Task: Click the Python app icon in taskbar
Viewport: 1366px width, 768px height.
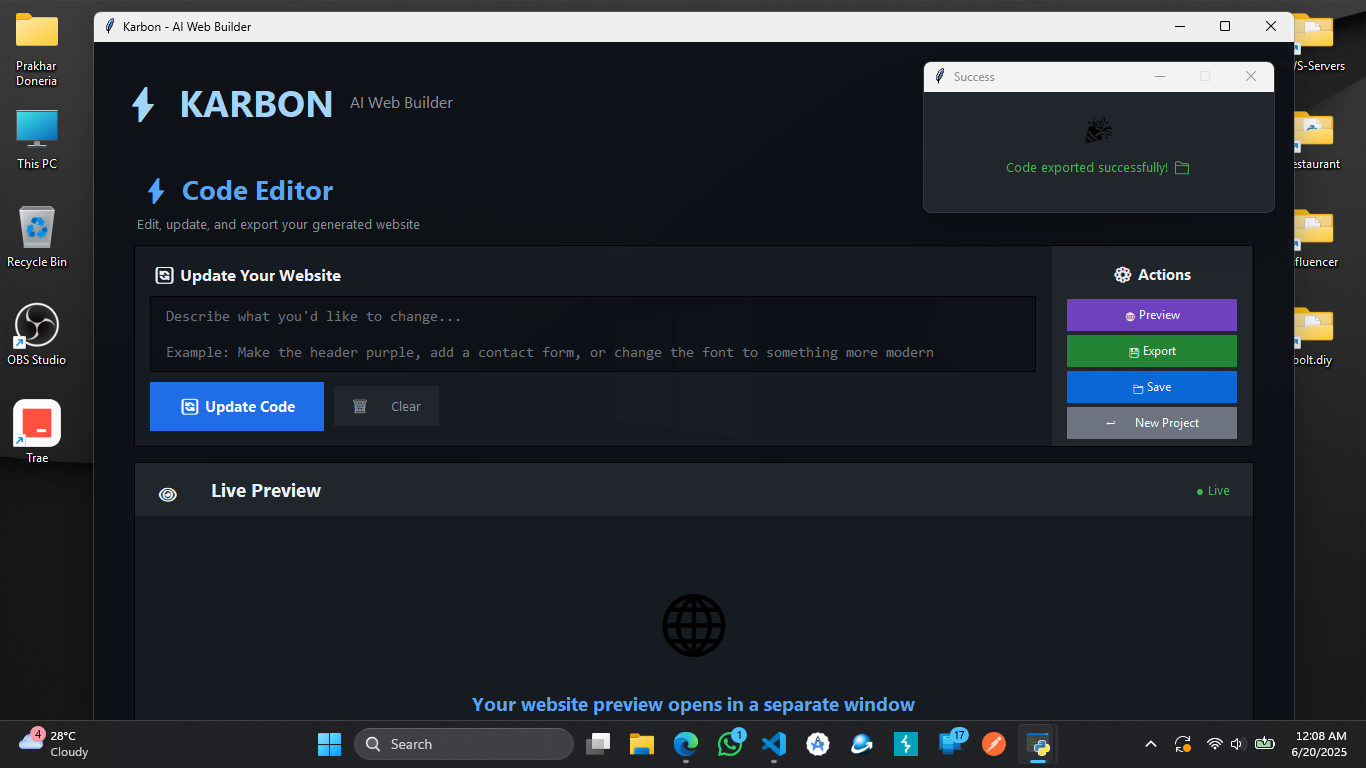Action: pos(1037,744)
